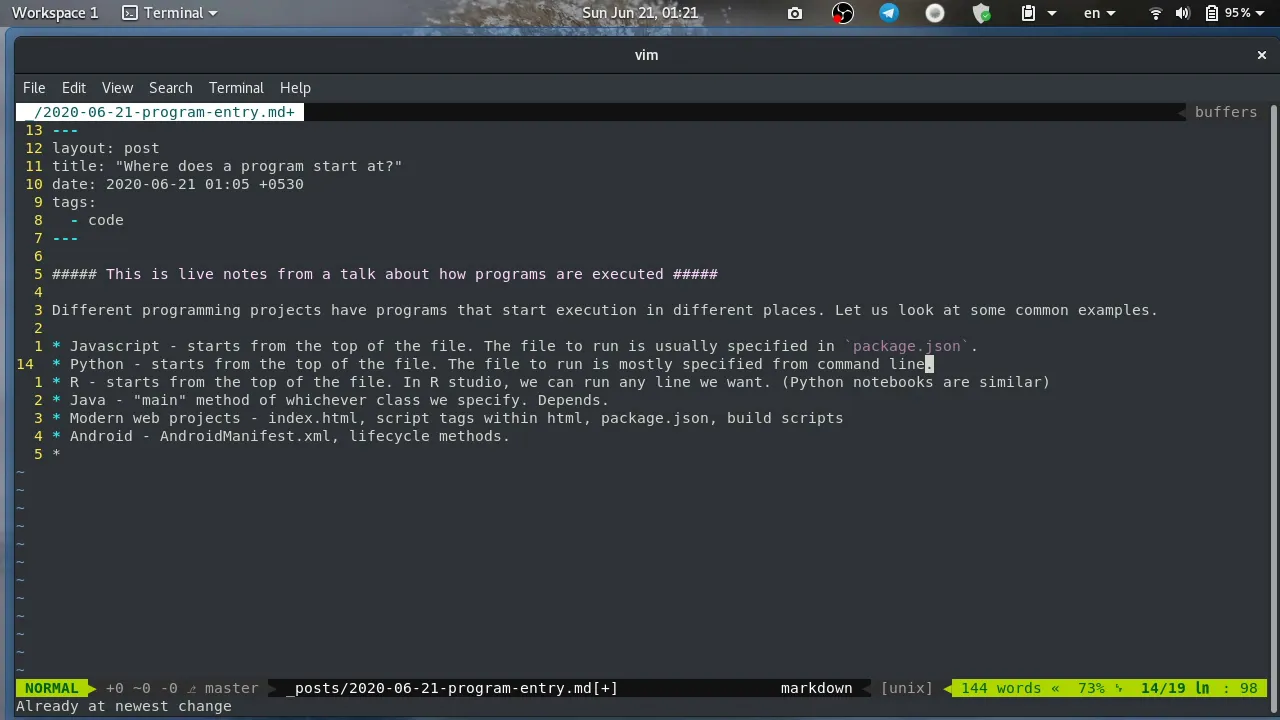Click the '* Javascript' bullet line
Image resolution: width=1280 pixels, height=720 pixels.
(515, 346)
